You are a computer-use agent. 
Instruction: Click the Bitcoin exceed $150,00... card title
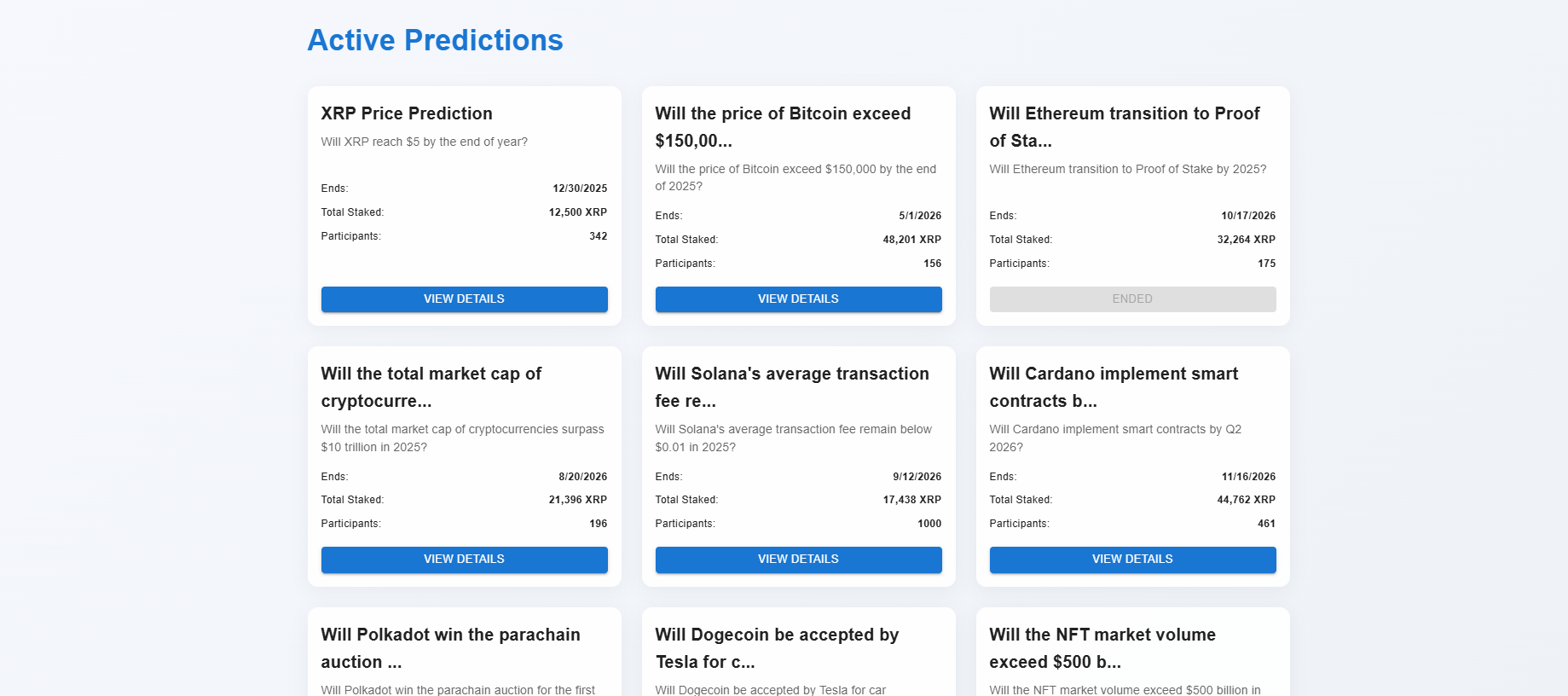tap(783, 126)
